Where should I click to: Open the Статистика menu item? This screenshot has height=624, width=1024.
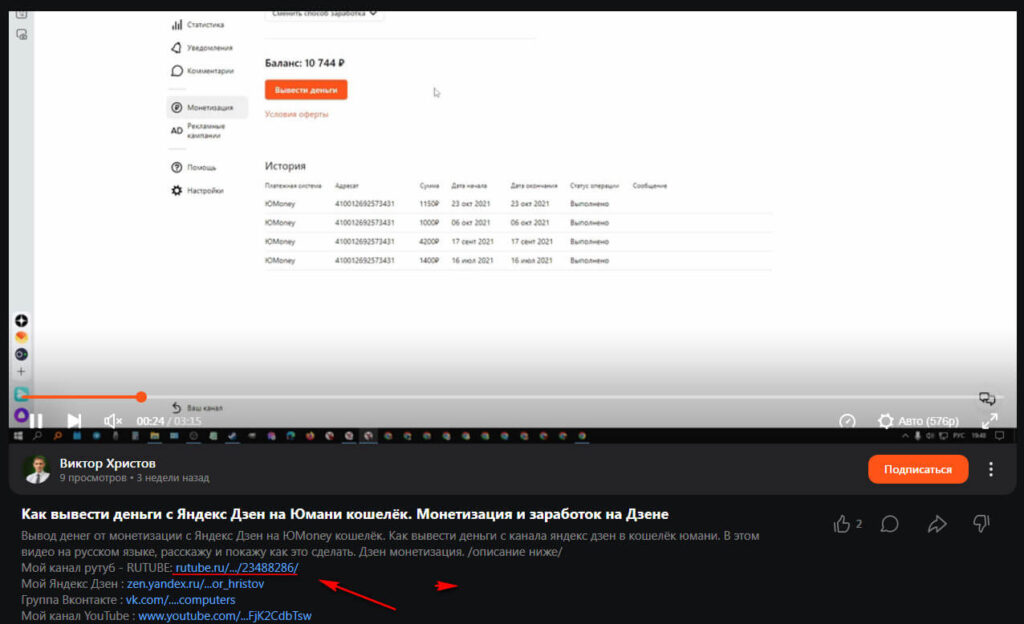coord(205,25)
